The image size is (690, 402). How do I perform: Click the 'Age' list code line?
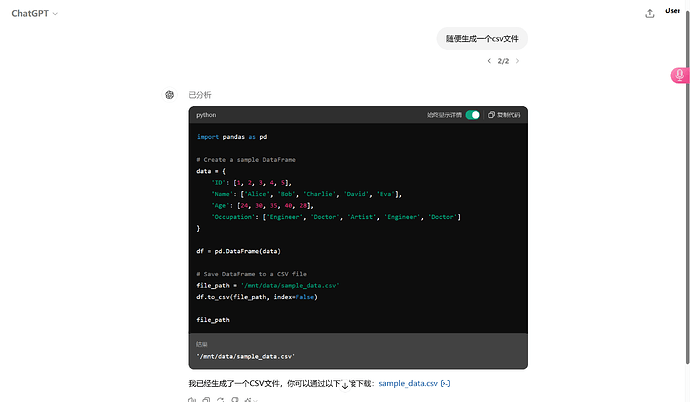click(262, 205)
